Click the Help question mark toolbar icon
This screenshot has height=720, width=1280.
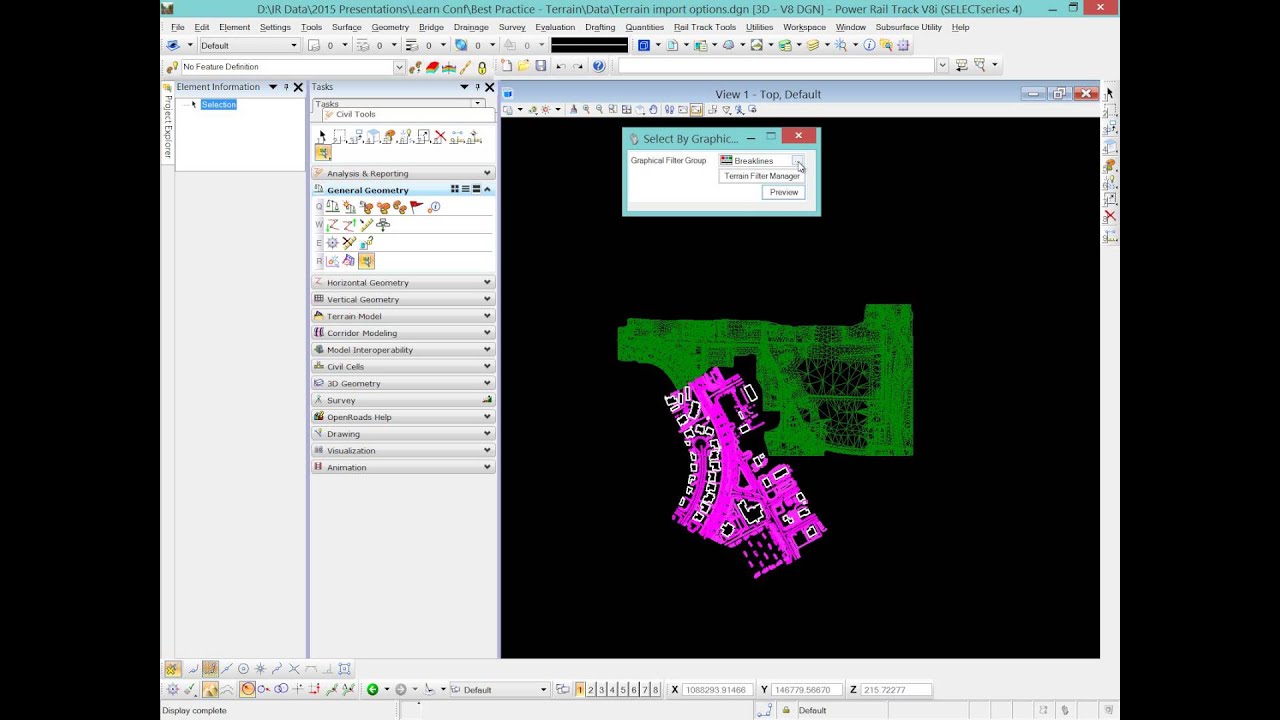pyautogui.click(x=598, y=66)
